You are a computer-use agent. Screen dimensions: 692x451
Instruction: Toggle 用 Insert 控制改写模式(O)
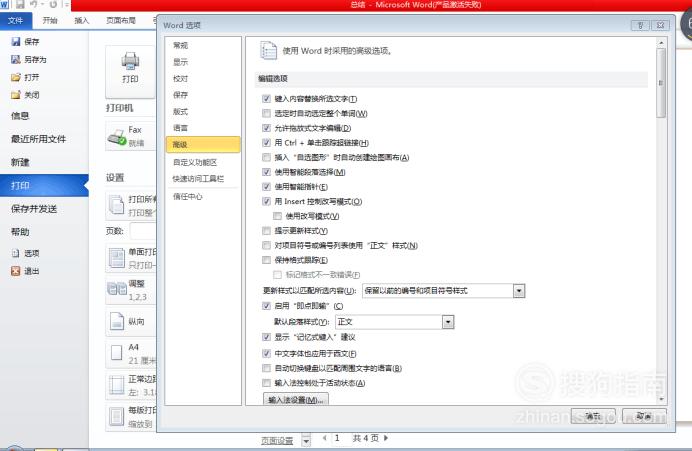tap(266, 201)
